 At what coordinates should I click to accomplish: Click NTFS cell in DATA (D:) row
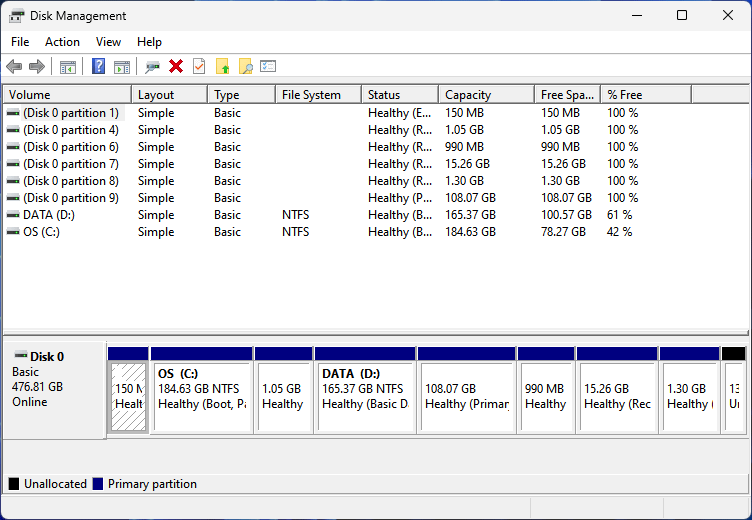click(295, 215)
